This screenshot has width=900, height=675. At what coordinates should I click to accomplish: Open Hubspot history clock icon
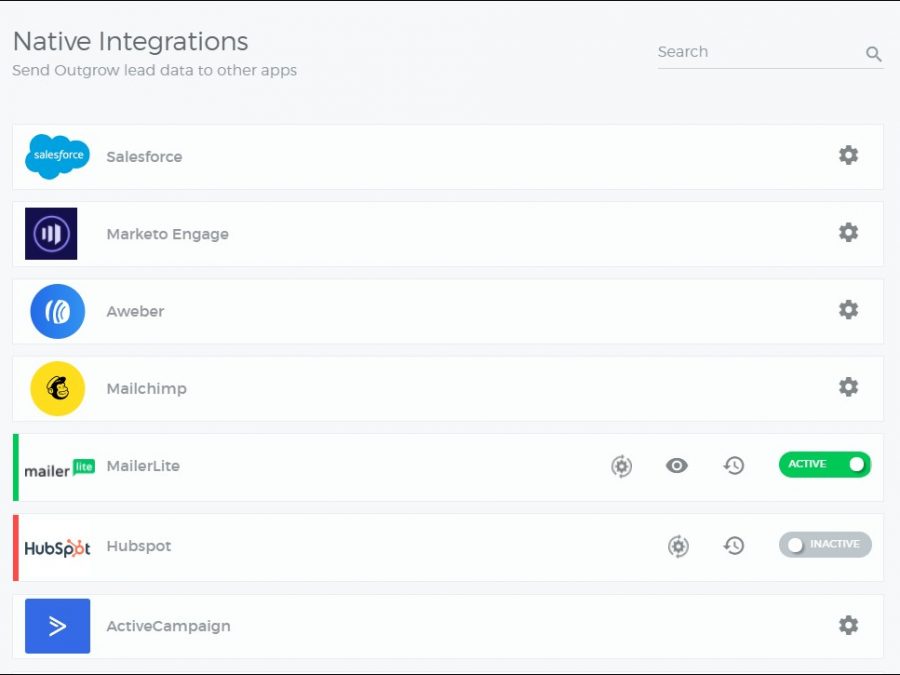coord(734,546)
